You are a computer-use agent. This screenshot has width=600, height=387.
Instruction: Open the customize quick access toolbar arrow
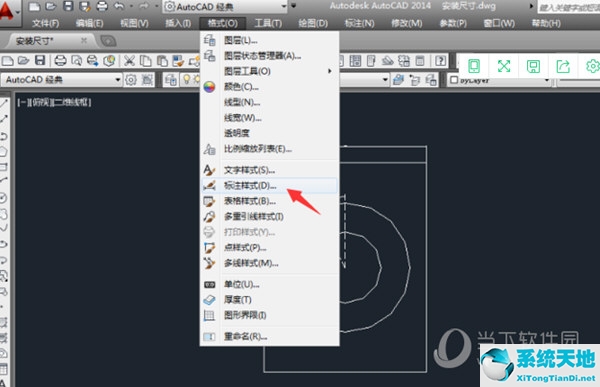click(293, 6)
